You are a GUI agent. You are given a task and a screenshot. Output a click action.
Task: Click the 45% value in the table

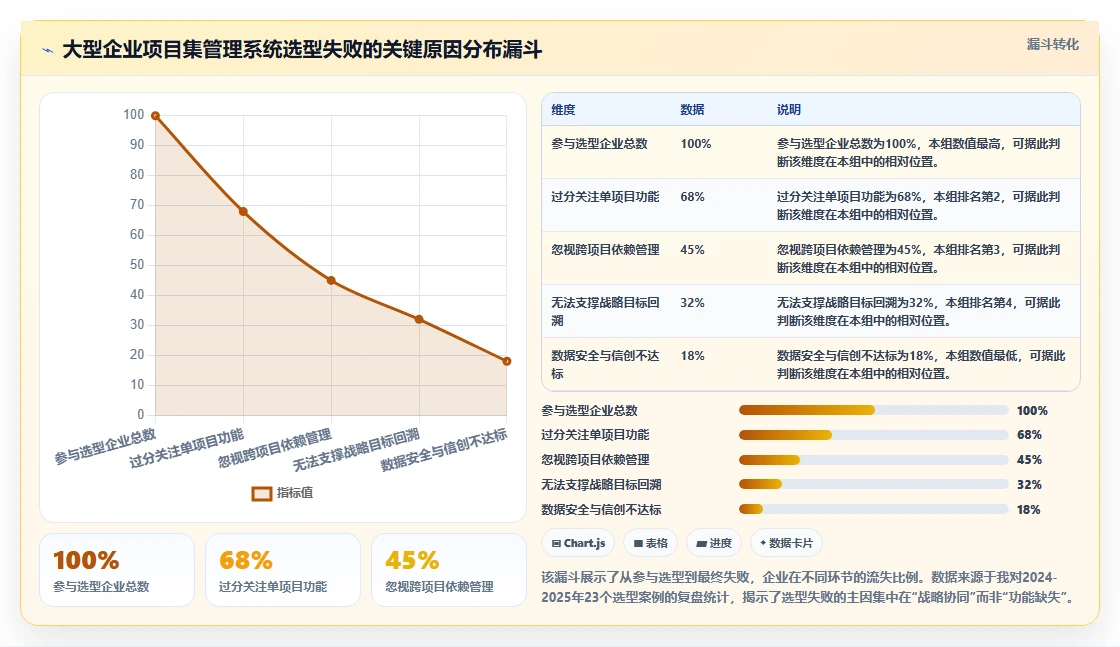pyautogui.click(x=692, y=250)
